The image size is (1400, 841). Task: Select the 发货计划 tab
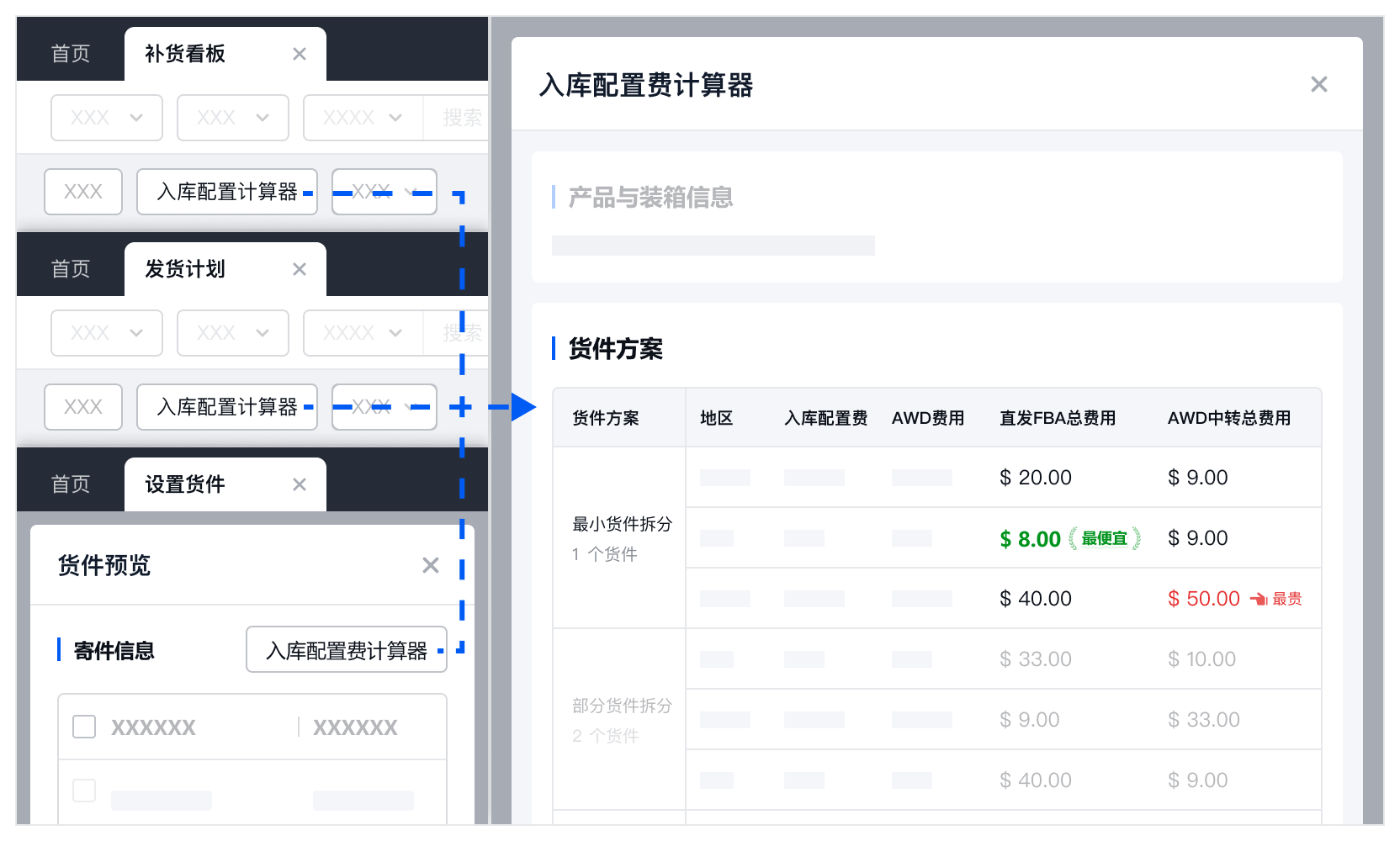coord(225,269)
